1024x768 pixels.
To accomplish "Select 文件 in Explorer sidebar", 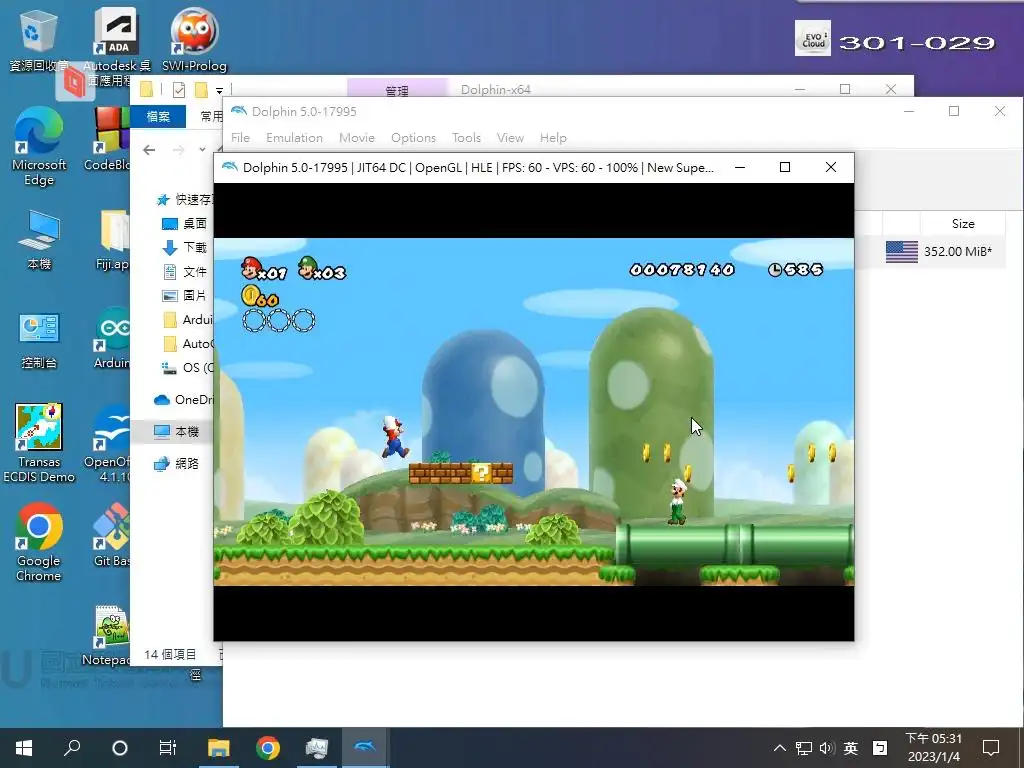I will click(x=185, y=272).
